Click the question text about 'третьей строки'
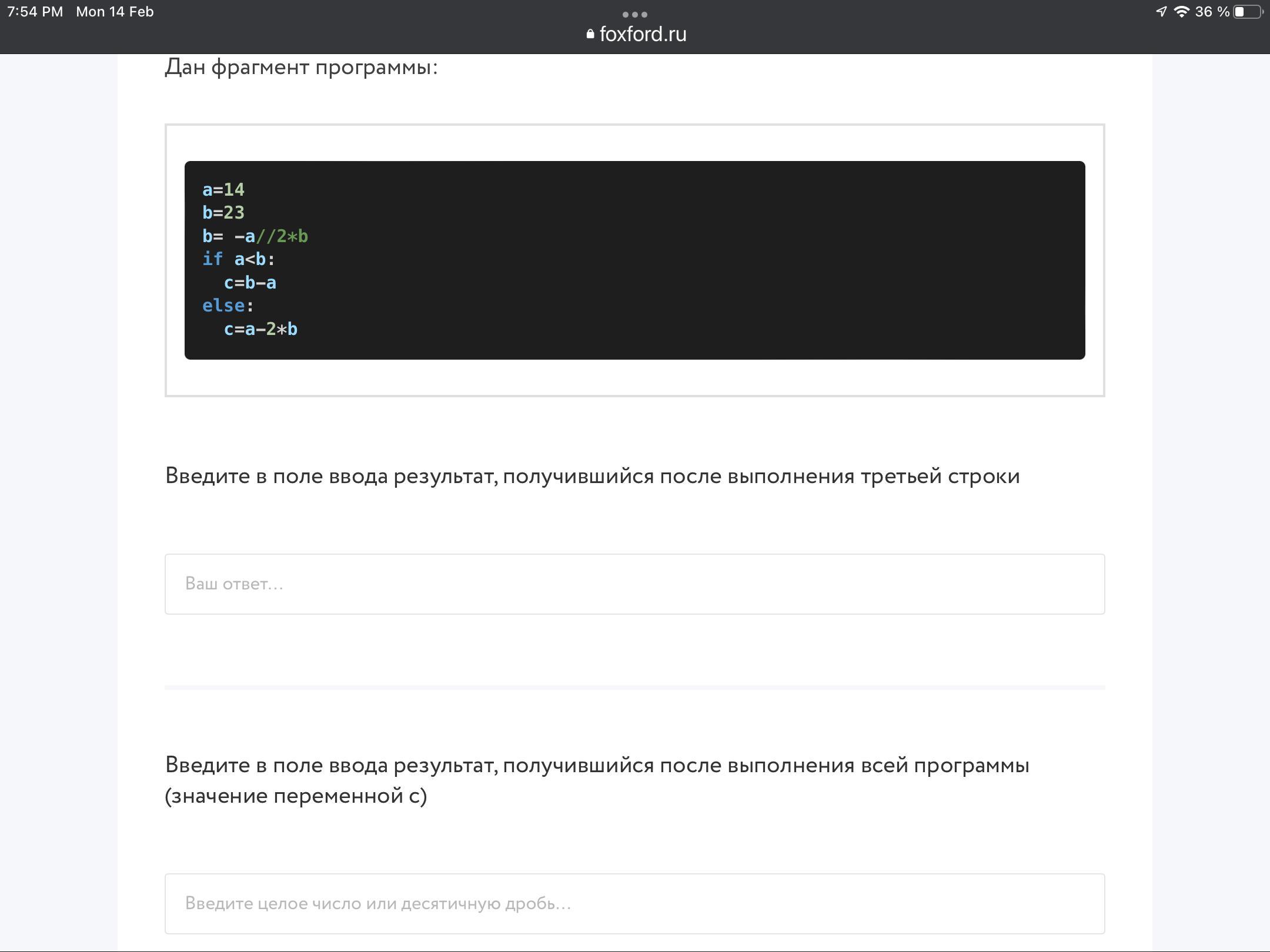Image resolution: width=1270 pixels, height=952 pixels. tap(592, 476)
